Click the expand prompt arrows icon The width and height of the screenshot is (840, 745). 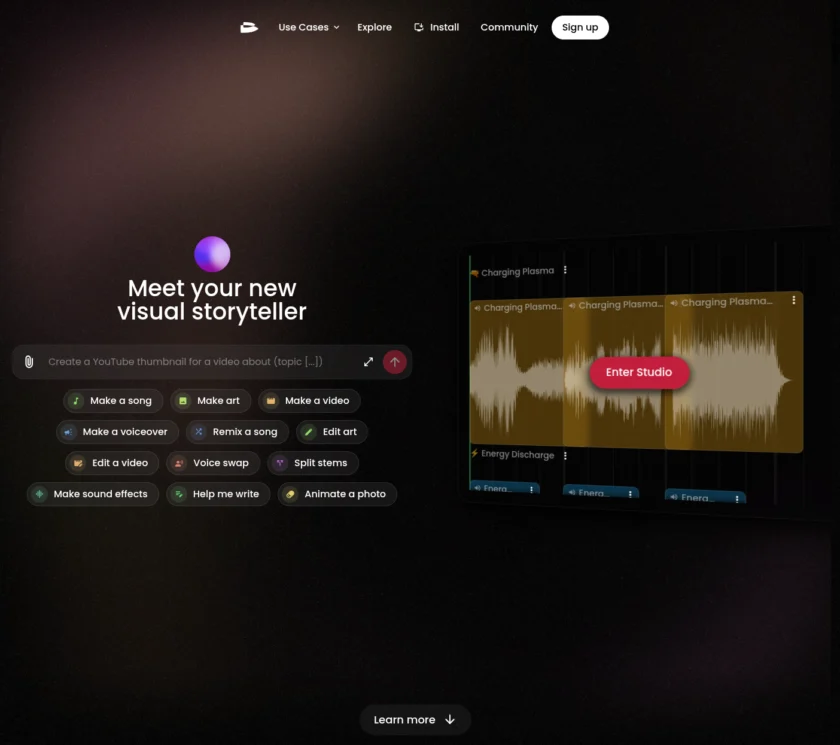tap(368, 362)
